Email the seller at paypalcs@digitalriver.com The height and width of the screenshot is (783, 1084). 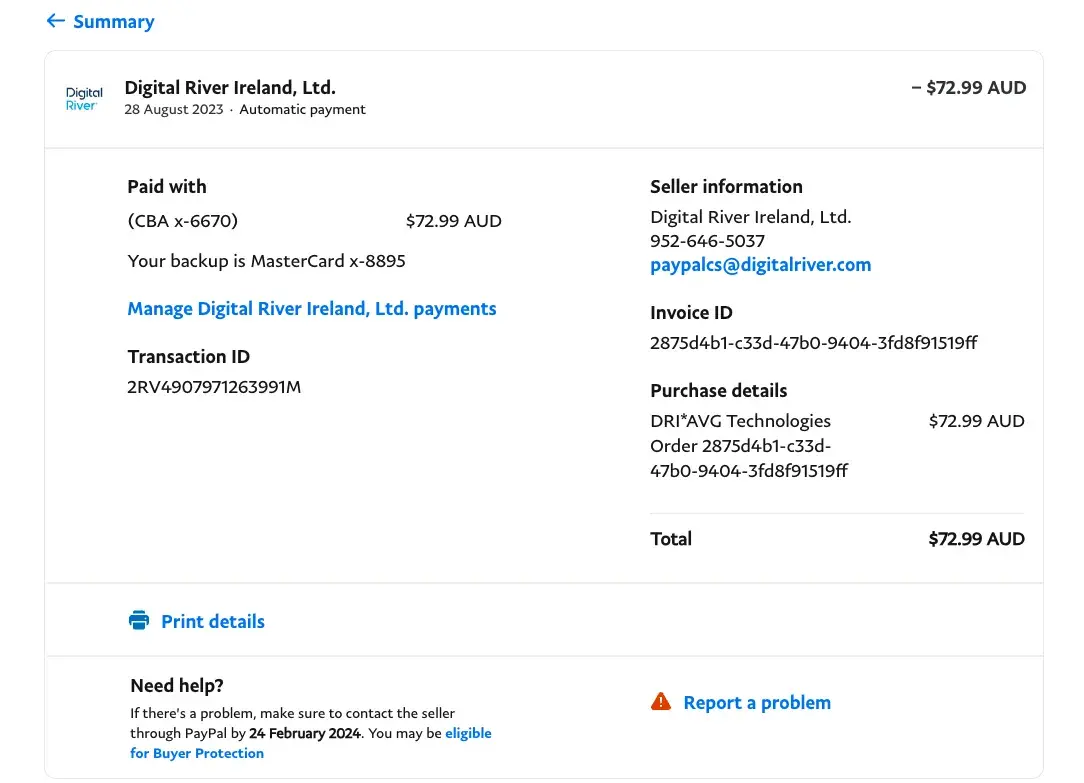point(760,265)
